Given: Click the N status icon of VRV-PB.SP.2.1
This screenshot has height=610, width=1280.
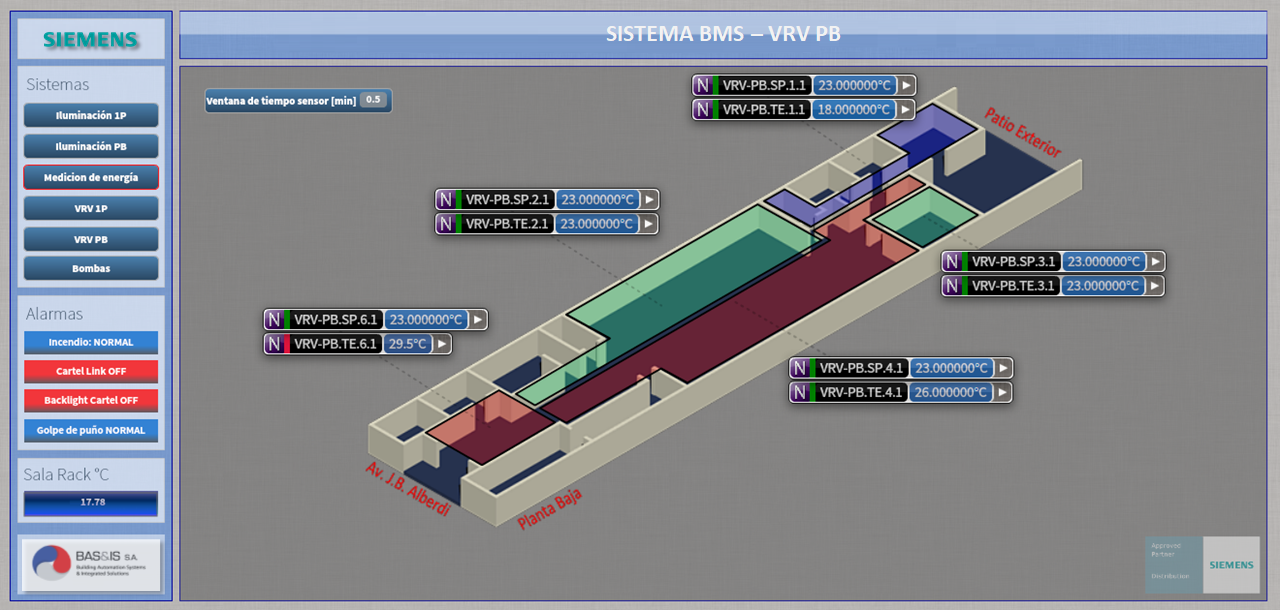Looking at the screenshot, I should (445, 199).
